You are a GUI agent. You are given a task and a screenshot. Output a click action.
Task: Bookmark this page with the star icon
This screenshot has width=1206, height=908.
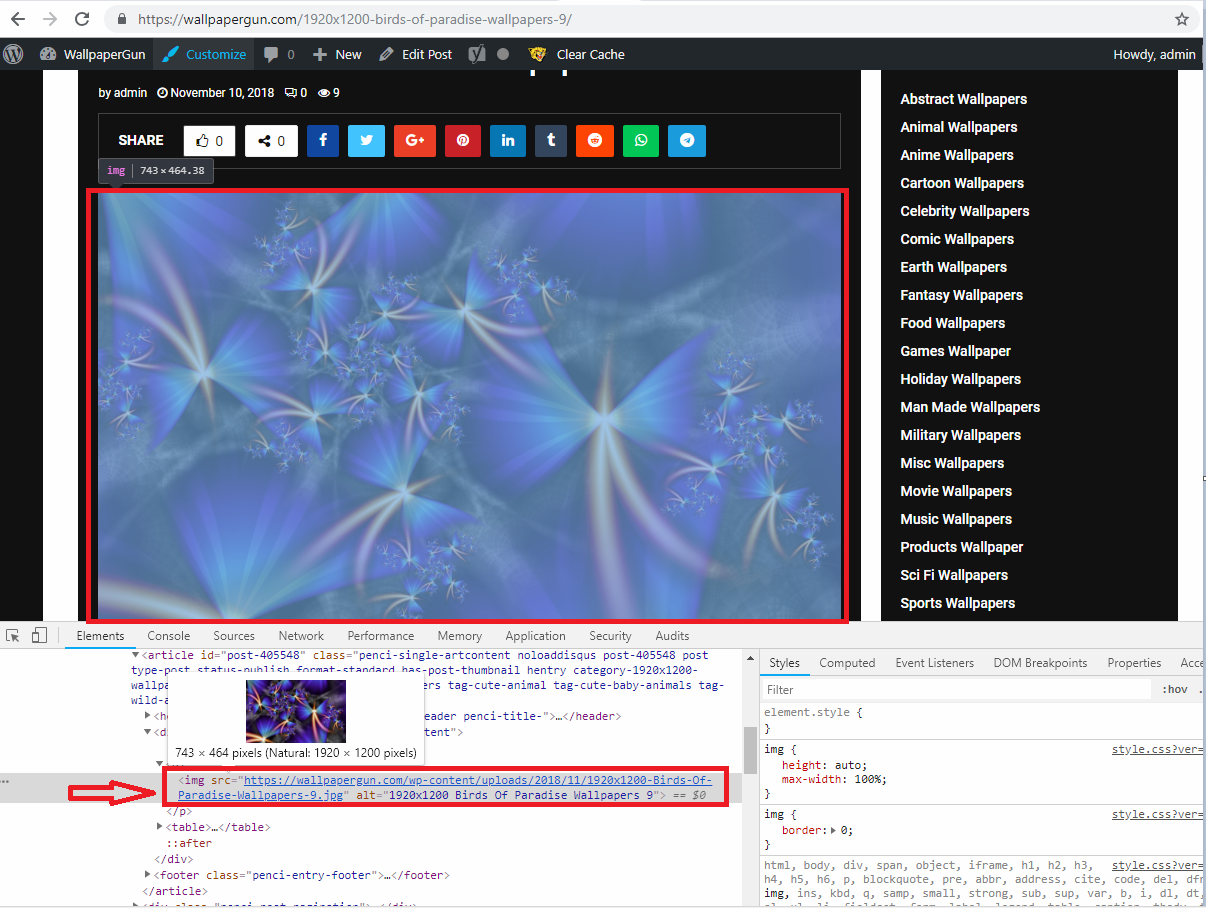click(1181, 19)
